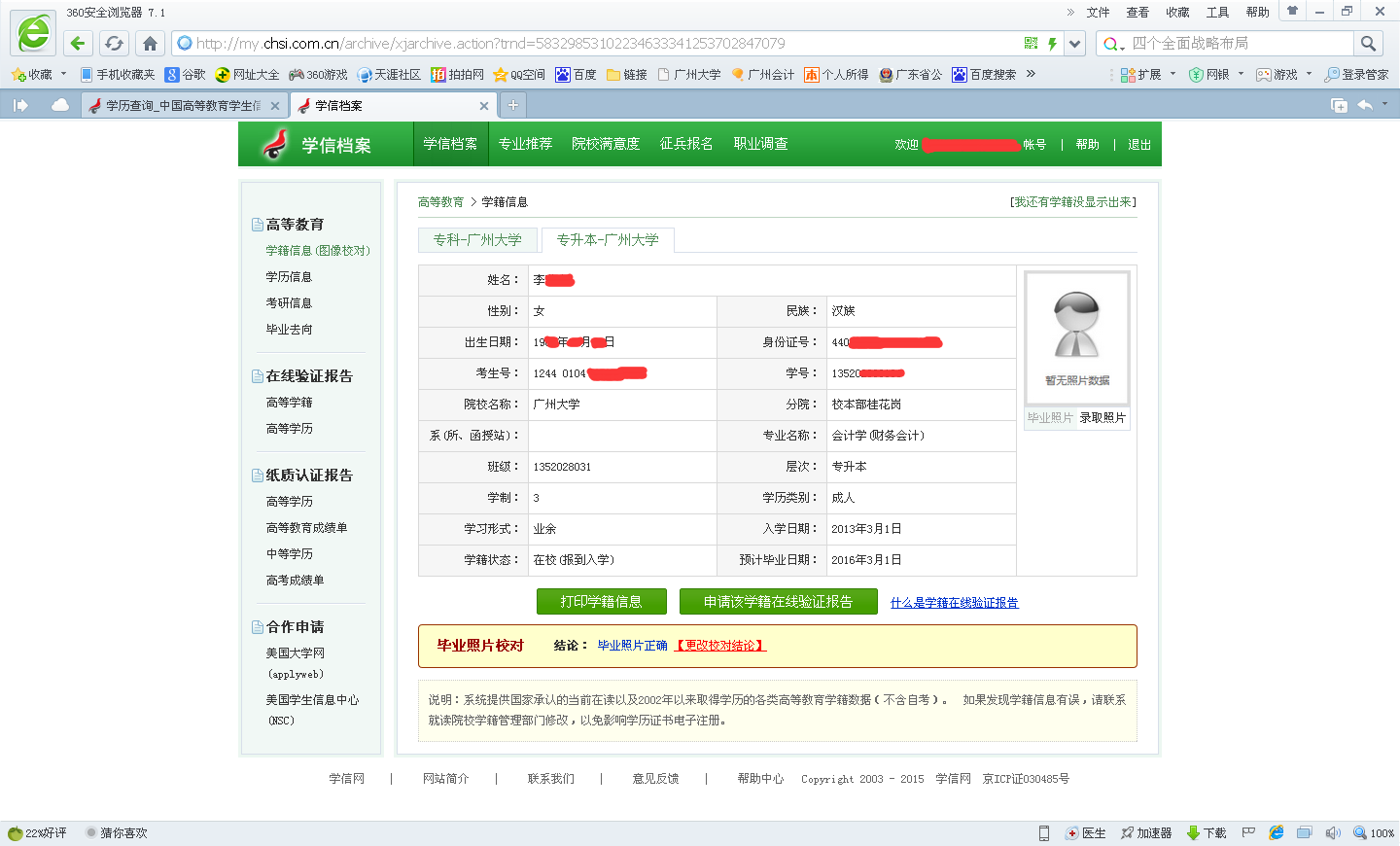Open the 百度 bookmark
This screenshot has width=1400, height=846.
coord(576,74)
